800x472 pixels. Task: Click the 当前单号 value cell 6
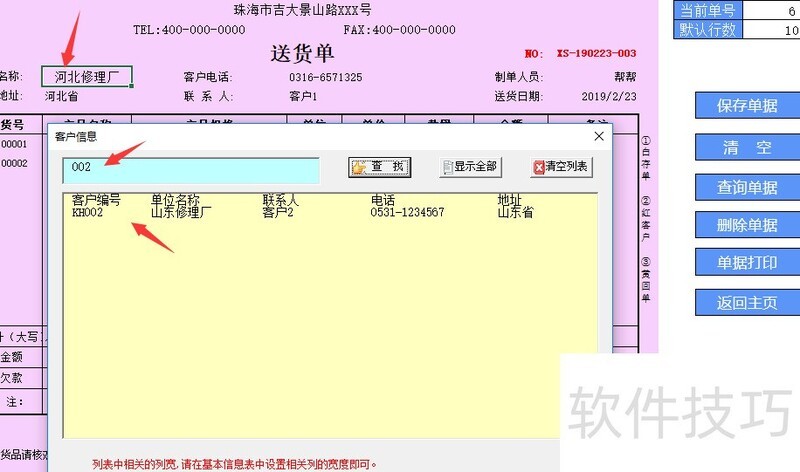pos(771,10)
